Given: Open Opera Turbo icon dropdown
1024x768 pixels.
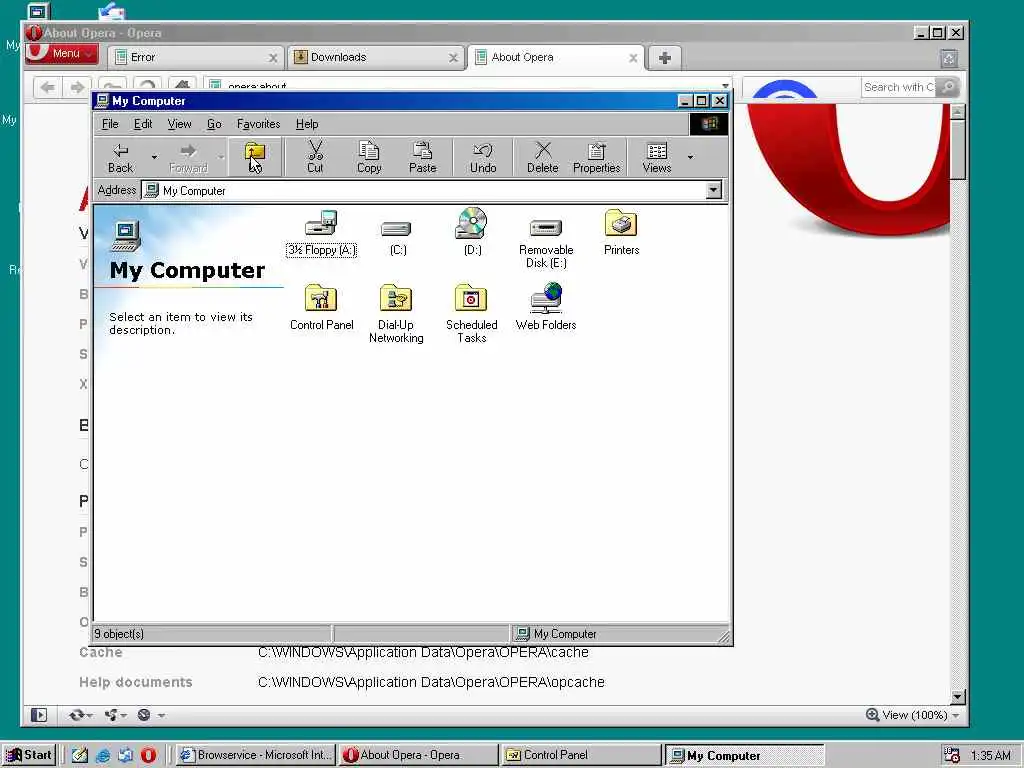Looking at the screenshot, I should click(150, 715).
